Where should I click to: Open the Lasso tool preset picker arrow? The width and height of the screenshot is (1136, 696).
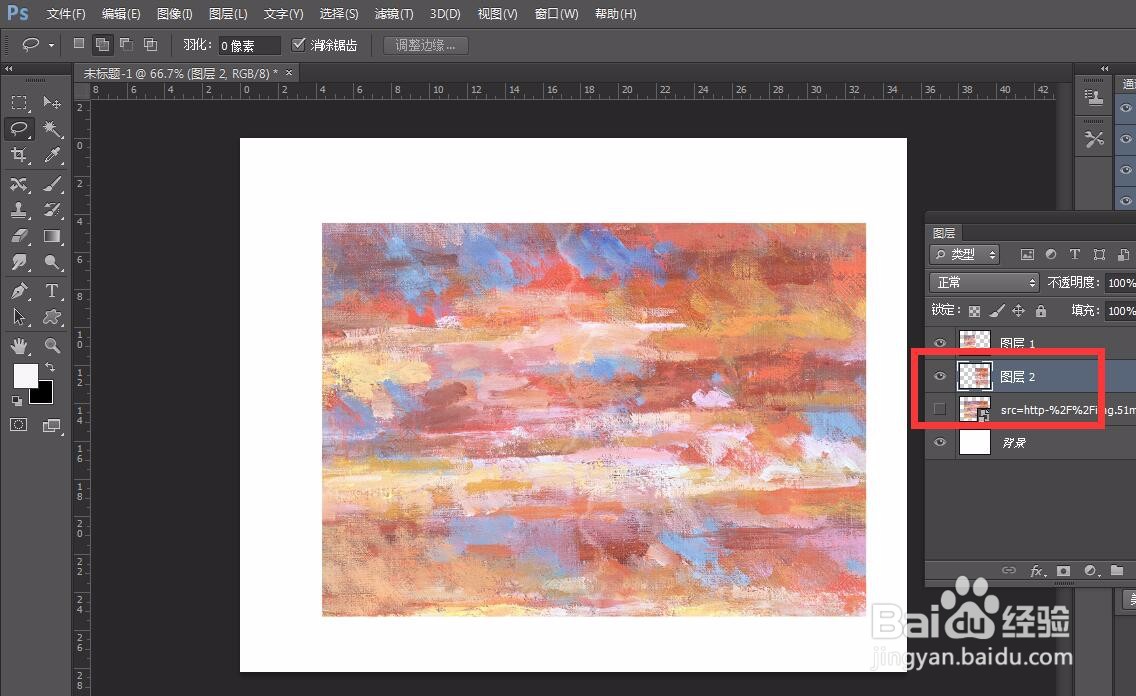pos(51,45)
